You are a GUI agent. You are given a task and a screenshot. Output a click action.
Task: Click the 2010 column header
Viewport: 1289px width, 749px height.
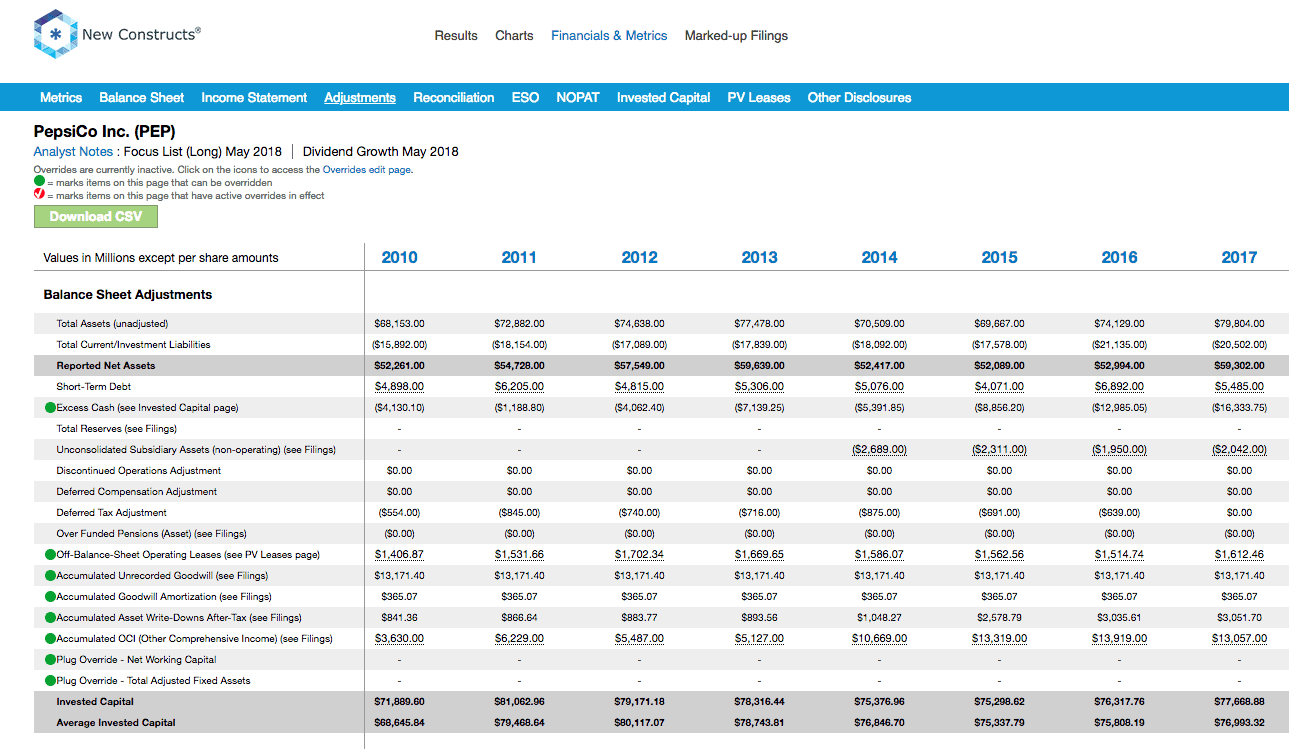click(399, 257)
